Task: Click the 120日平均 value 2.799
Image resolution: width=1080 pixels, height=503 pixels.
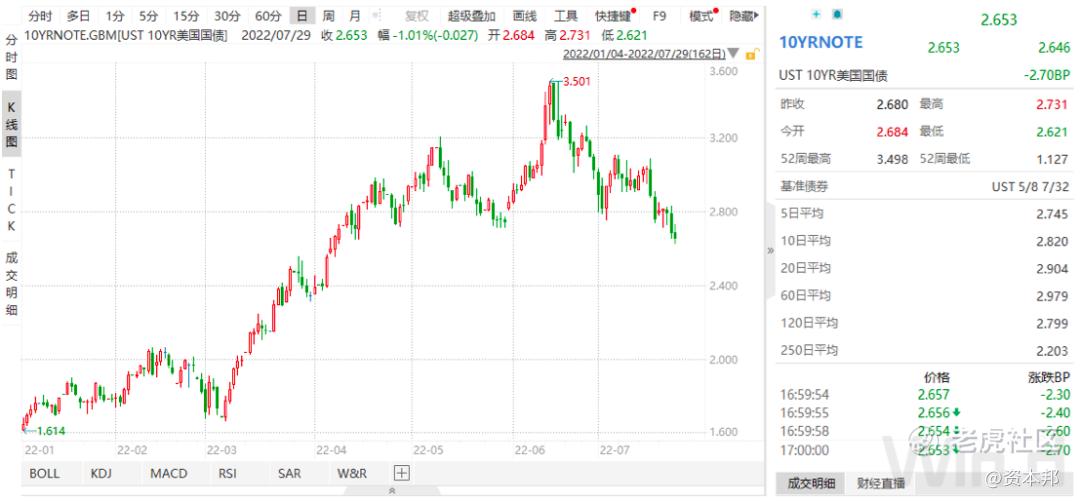Action: point(1052,324)
